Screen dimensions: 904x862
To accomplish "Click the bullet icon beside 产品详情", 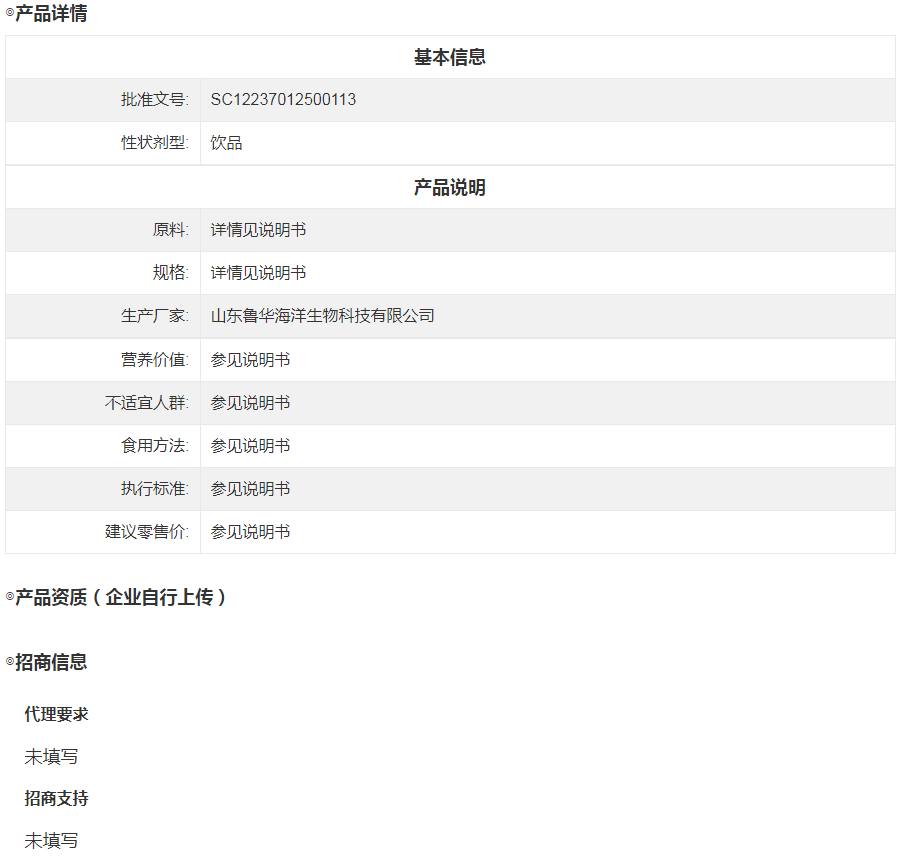I will click(10, 12).
